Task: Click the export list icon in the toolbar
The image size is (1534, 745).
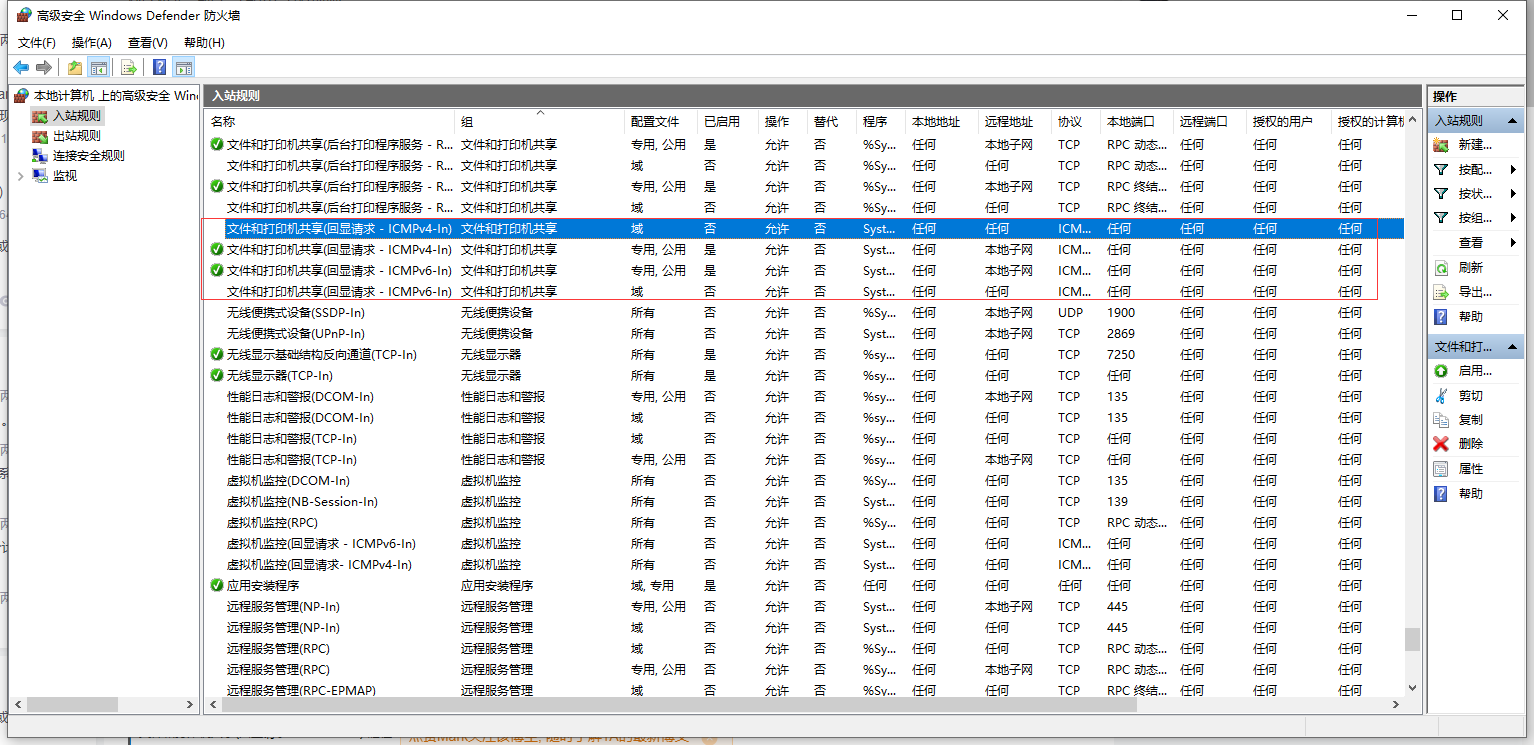Action: tap(128, 68)
